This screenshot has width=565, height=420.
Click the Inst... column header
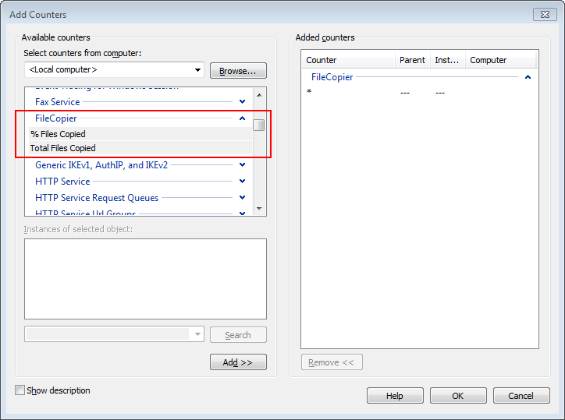click(x=447, y=60)
